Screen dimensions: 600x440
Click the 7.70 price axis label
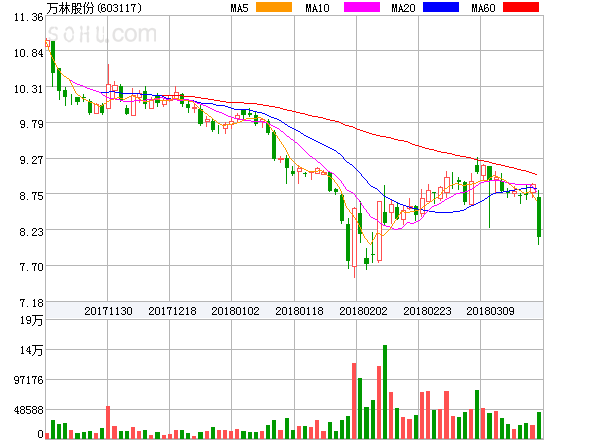coord(31,267)
